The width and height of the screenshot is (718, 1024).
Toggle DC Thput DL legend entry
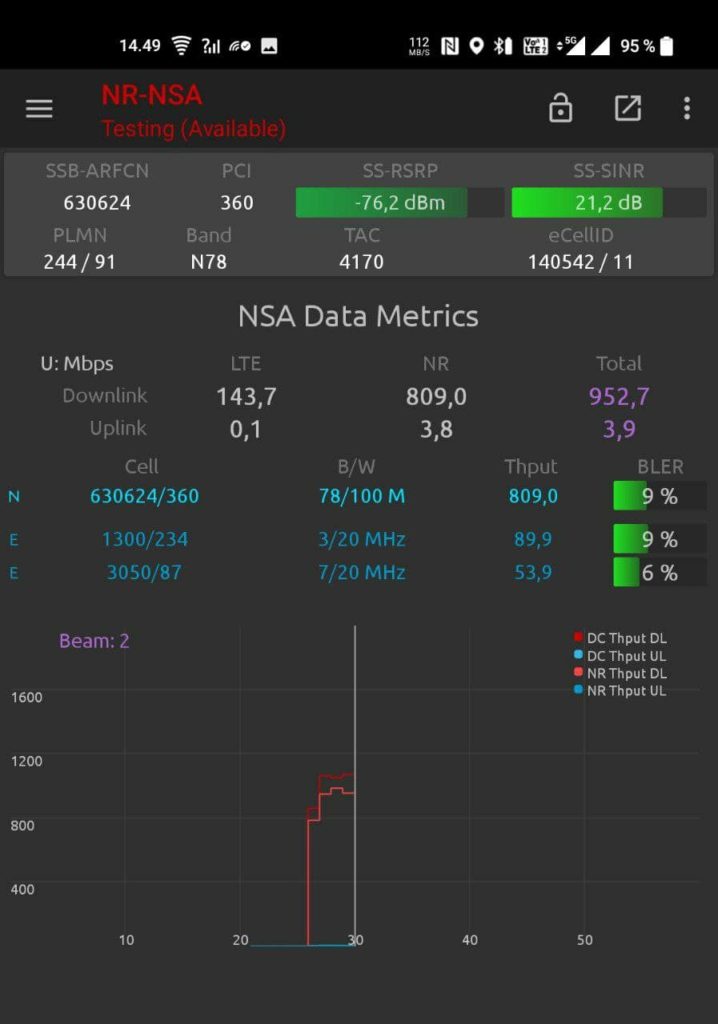(x=620, y=638)
